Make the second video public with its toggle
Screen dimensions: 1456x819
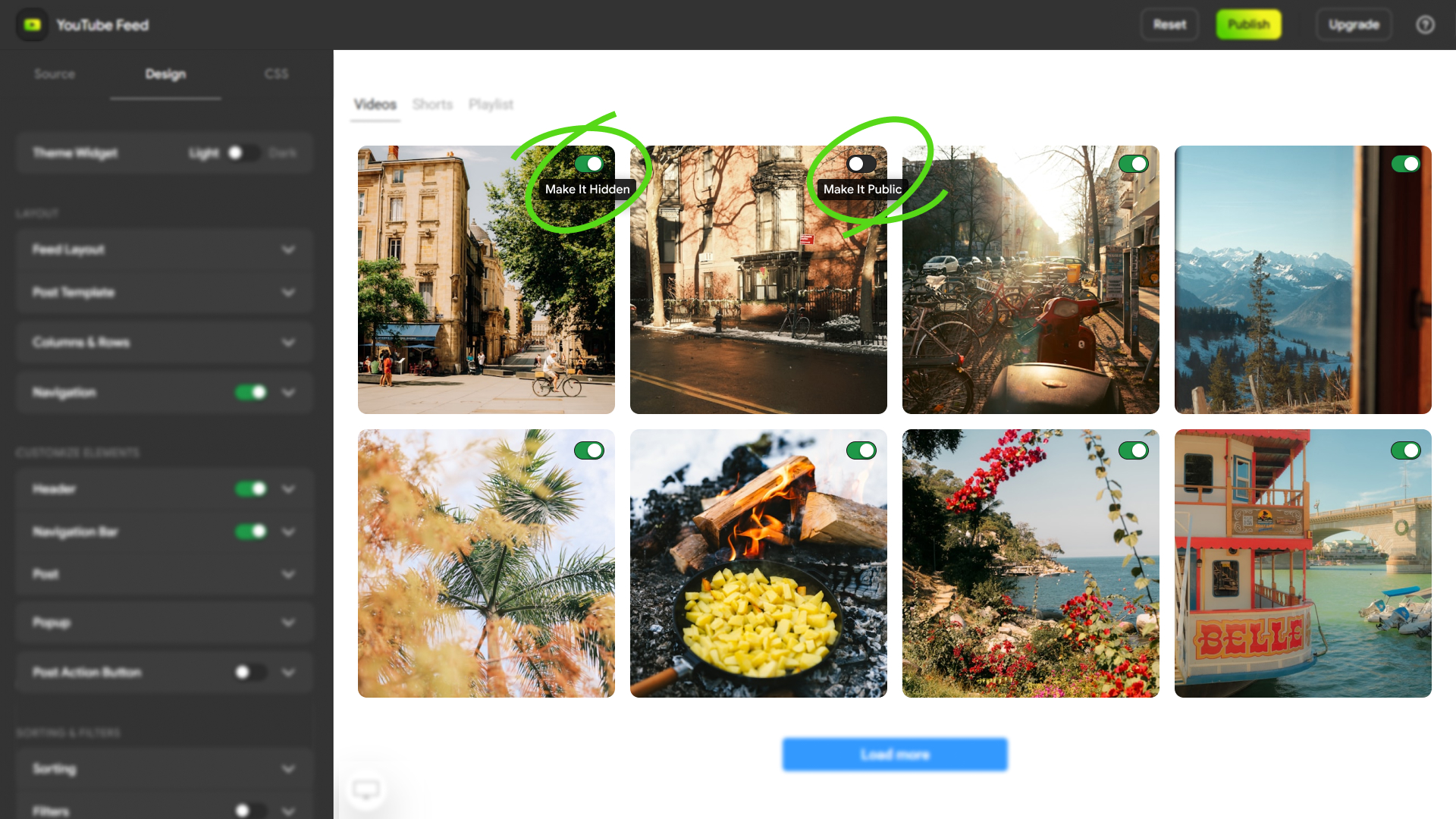pyautogui.click(x=864, y=164)
